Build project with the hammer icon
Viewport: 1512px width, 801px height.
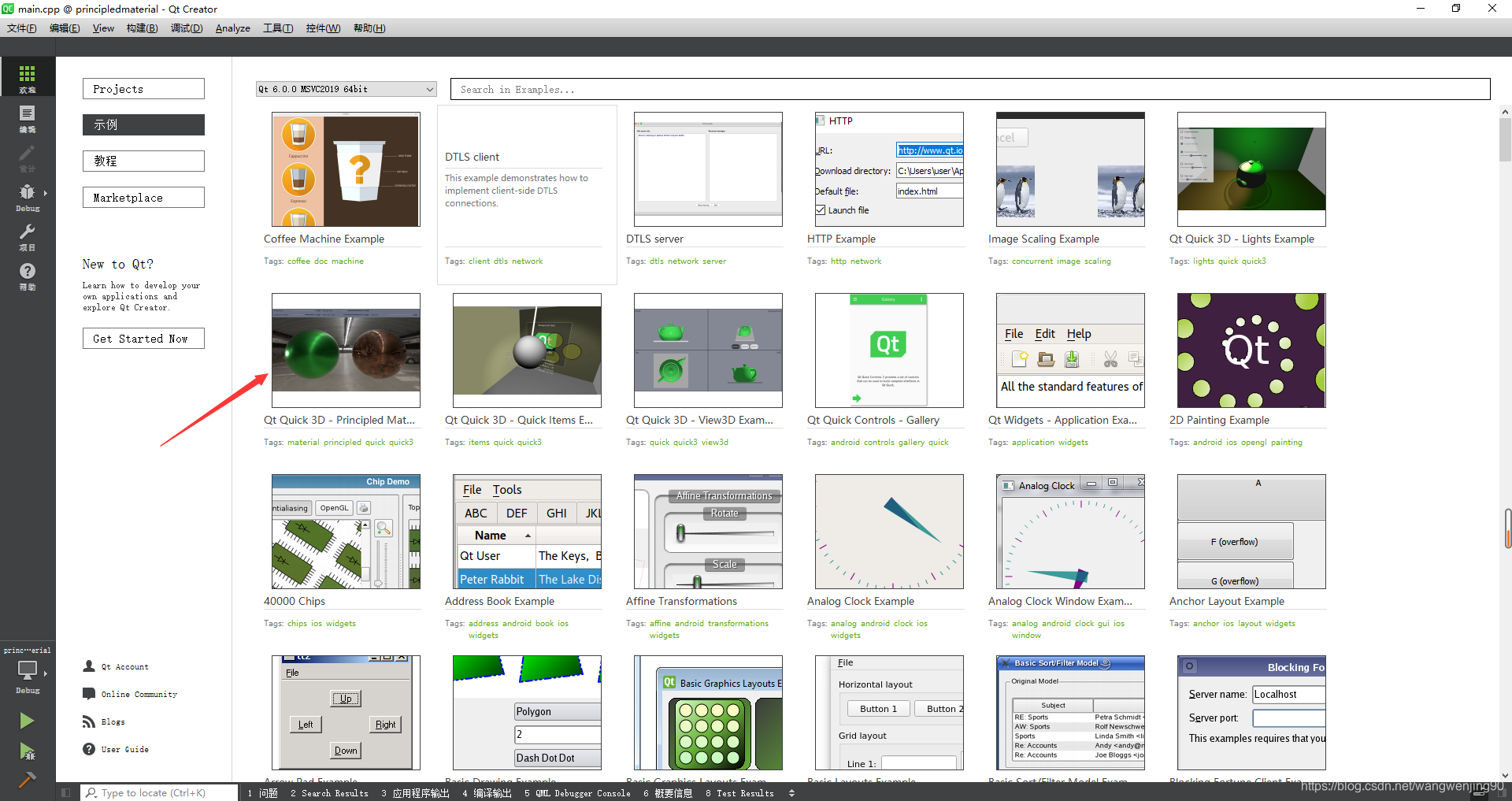pyautogui.click(x=27, y=780)
